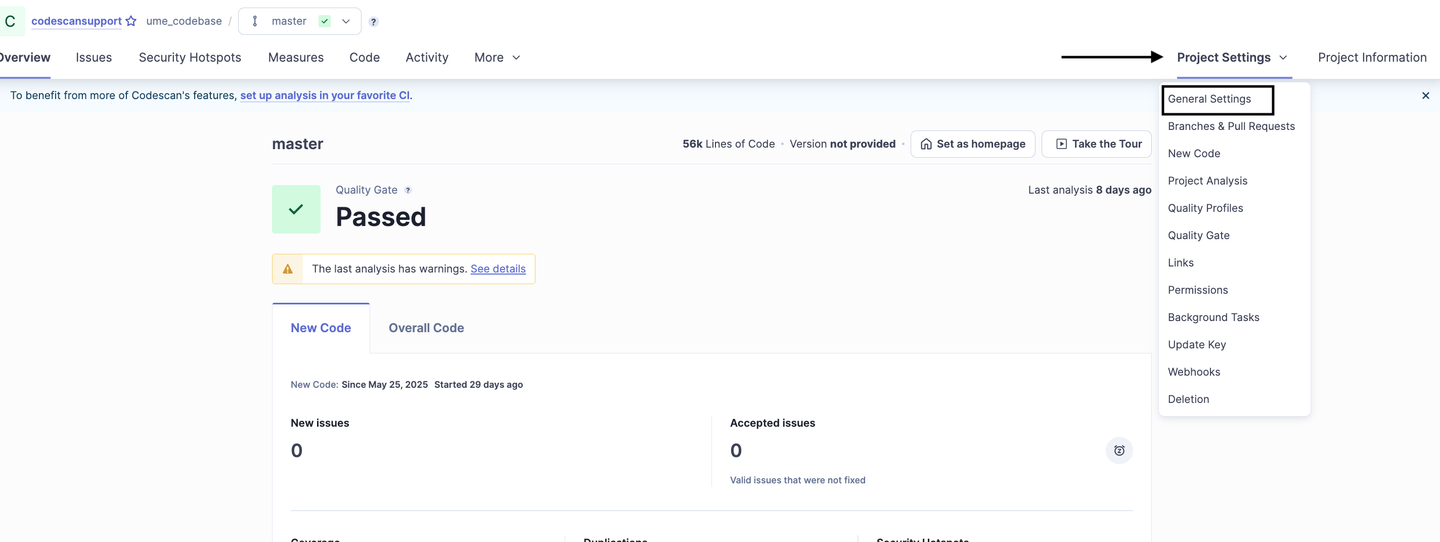Expand the More navigation menu

(497, 58)
